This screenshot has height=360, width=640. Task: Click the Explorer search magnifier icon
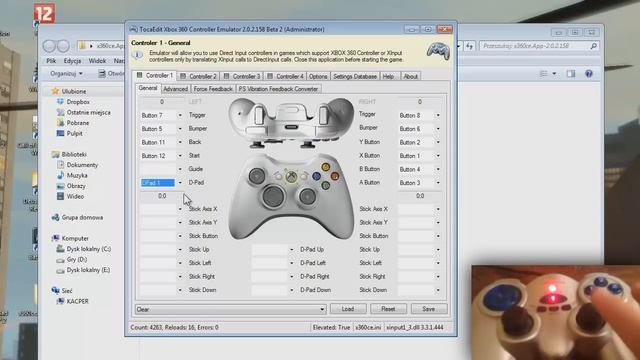593,46
